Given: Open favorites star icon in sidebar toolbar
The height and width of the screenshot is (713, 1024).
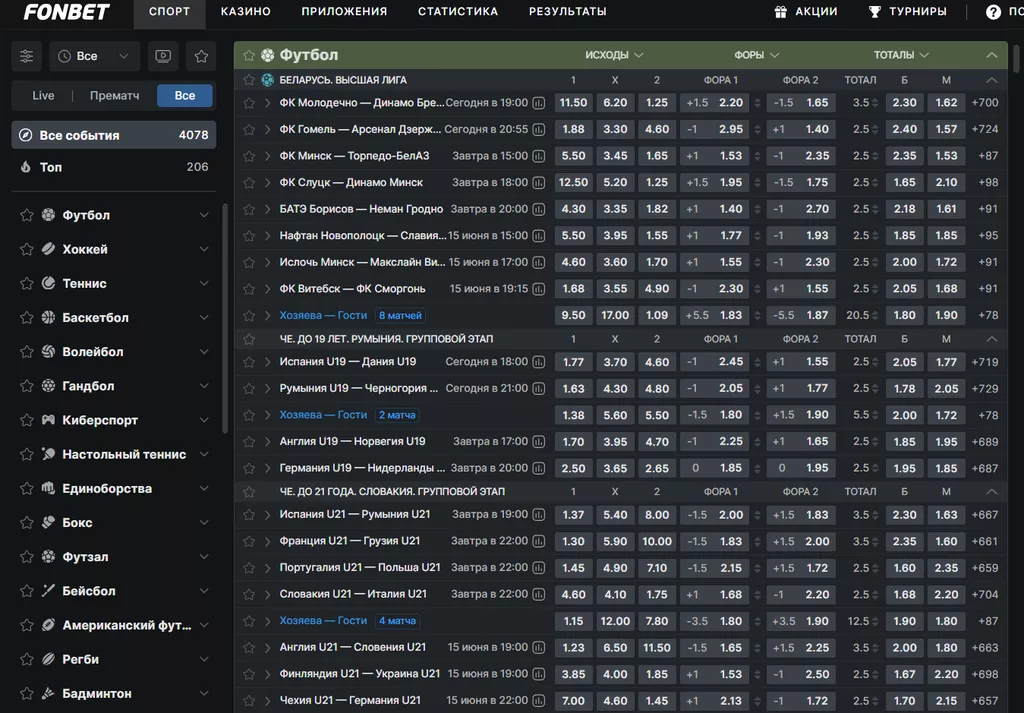Looking at the screenshot, I should coord(201,56).
